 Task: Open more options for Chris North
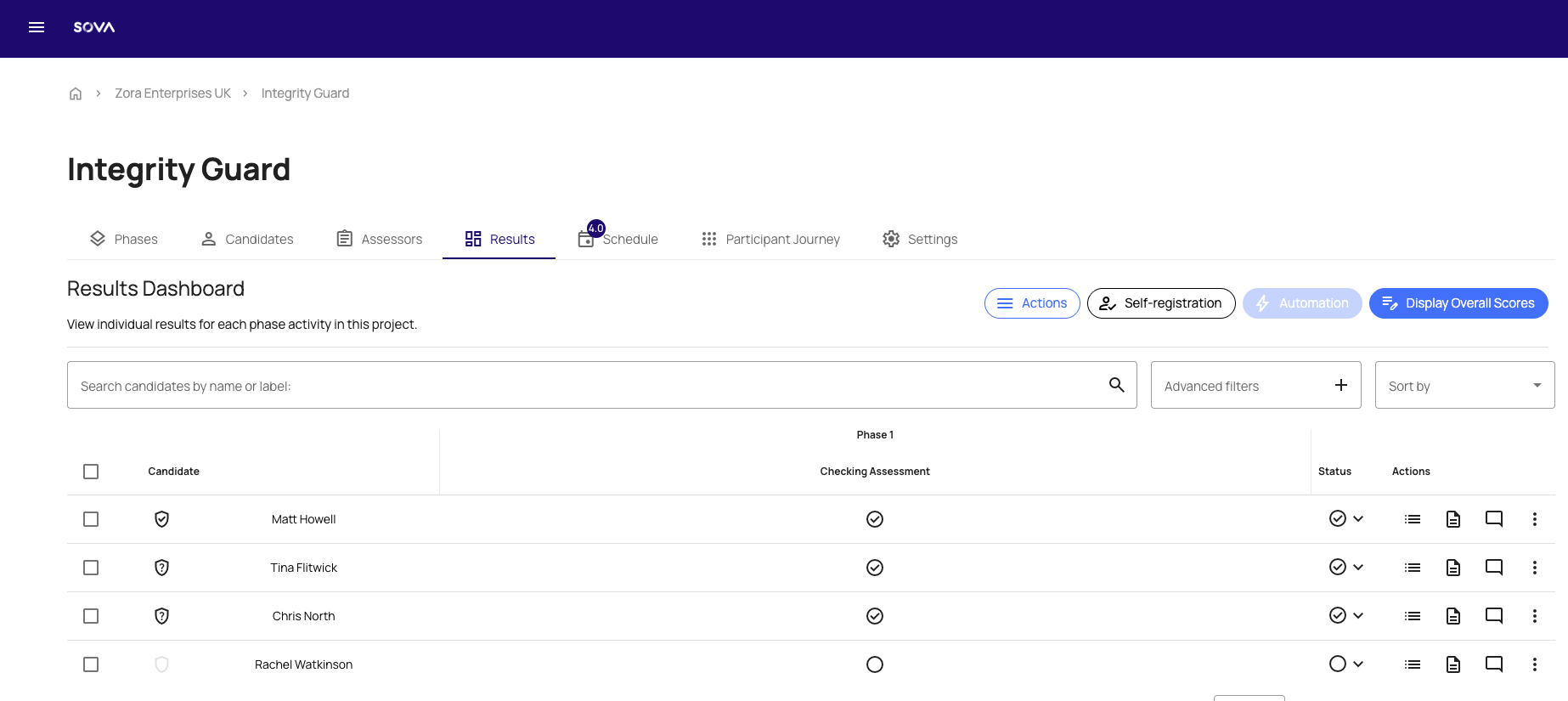(x=1534, y=616)
